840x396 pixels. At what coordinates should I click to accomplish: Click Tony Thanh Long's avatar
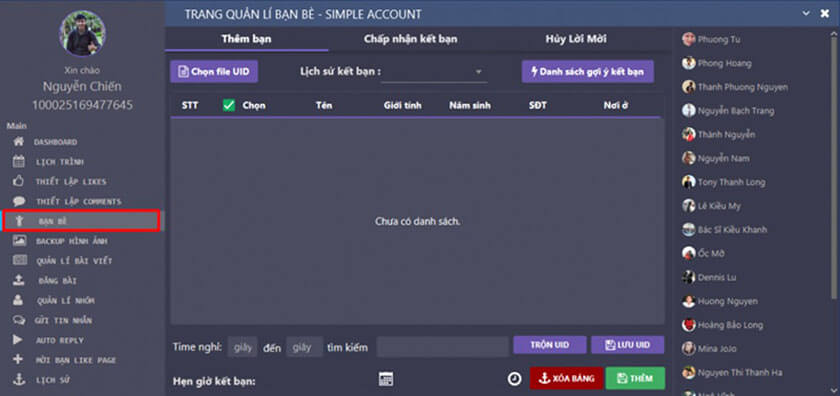click(x=688, y=182)
